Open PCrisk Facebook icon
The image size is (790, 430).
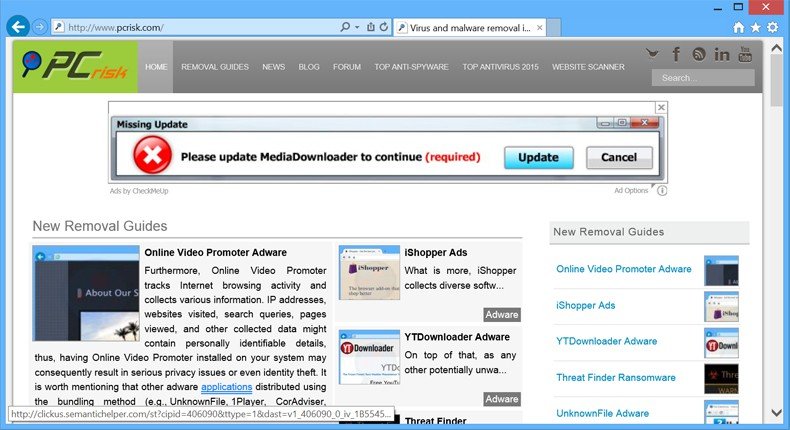click(676, 54)
